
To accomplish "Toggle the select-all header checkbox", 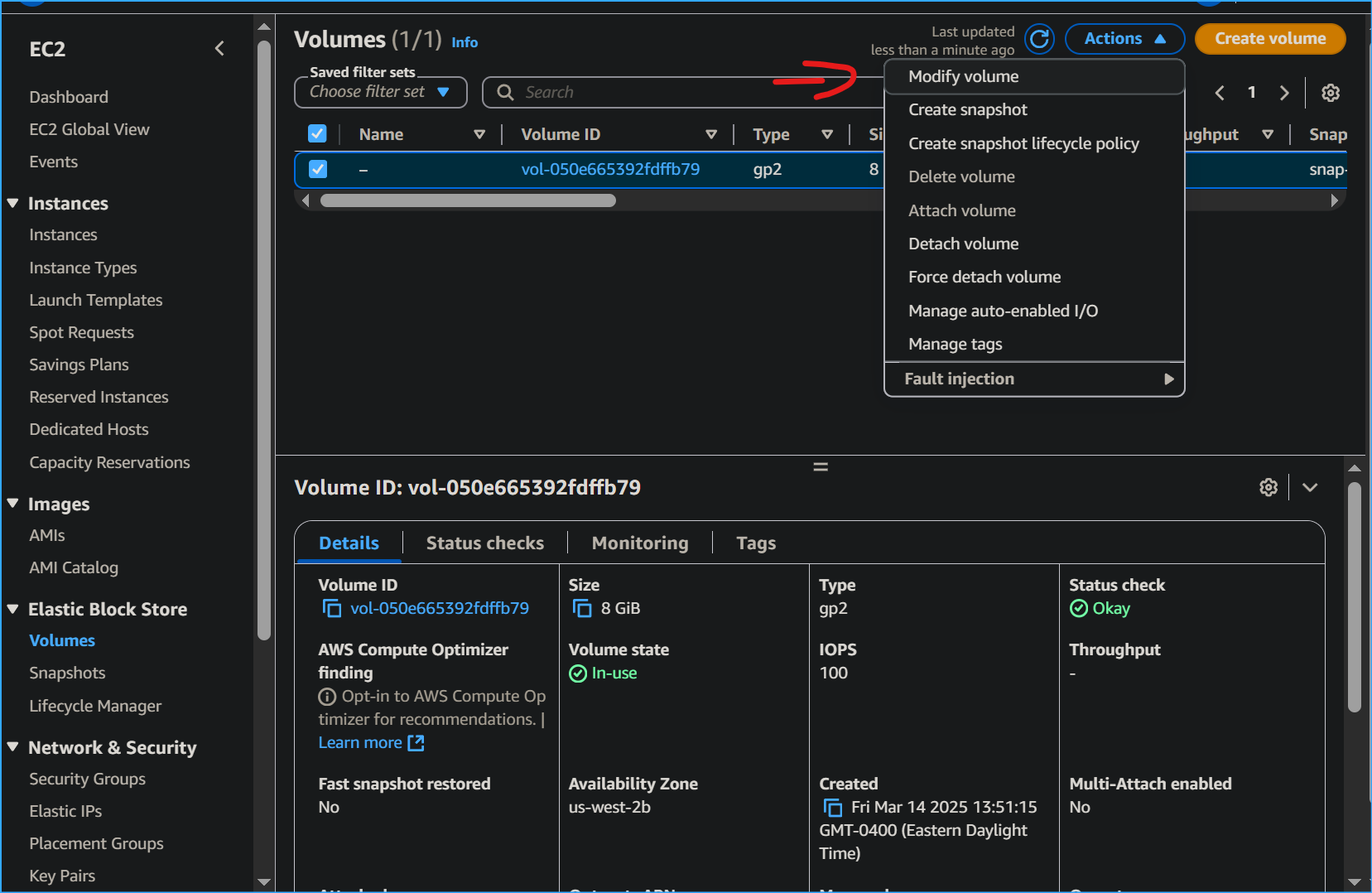I will [x=317, y=133].
